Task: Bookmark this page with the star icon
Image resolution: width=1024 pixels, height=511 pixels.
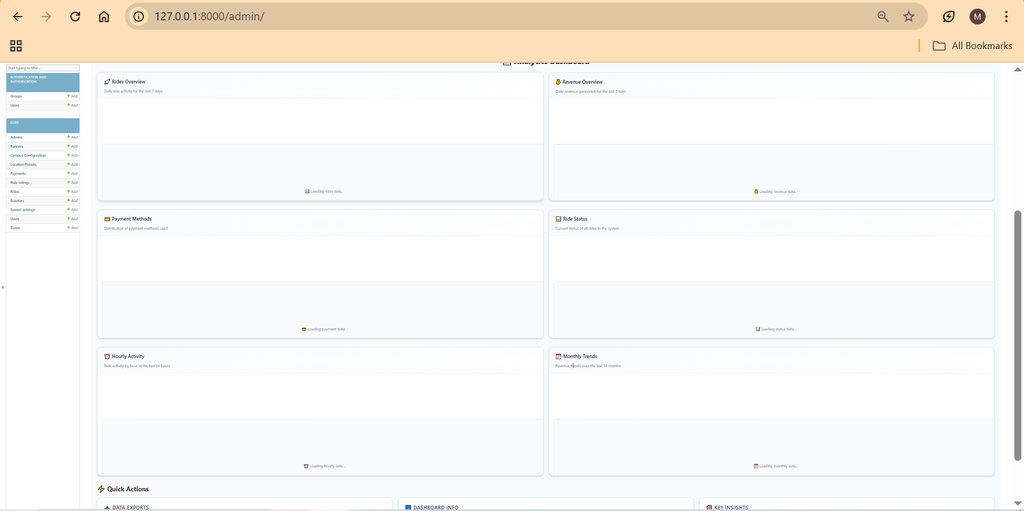Action: (908, 17)
